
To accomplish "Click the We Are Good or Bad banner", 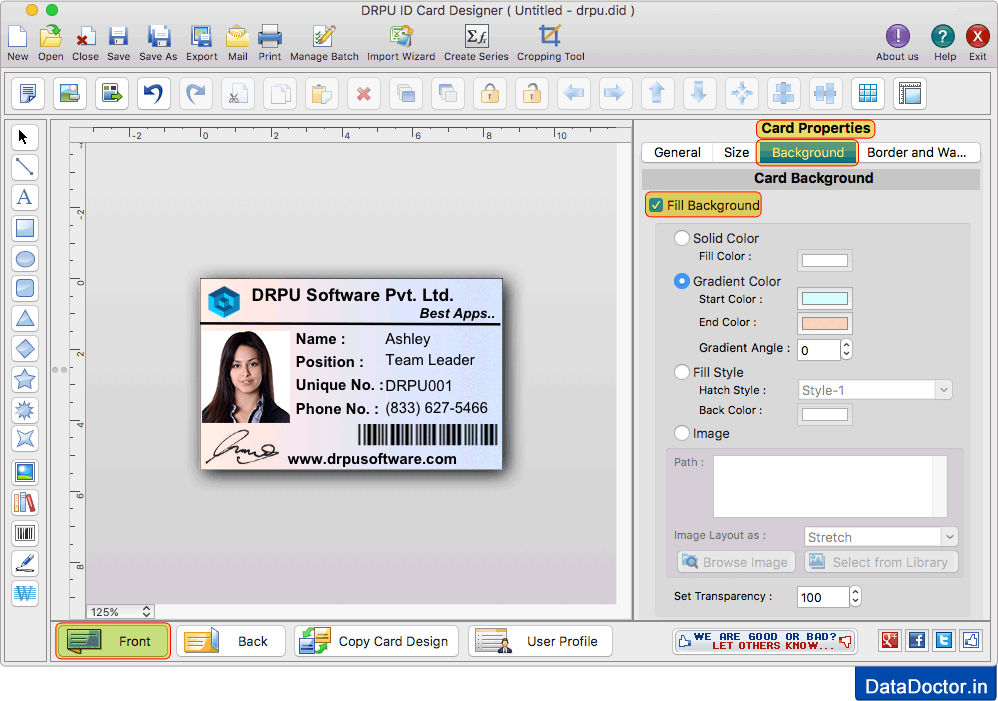I will click(764, 641).
